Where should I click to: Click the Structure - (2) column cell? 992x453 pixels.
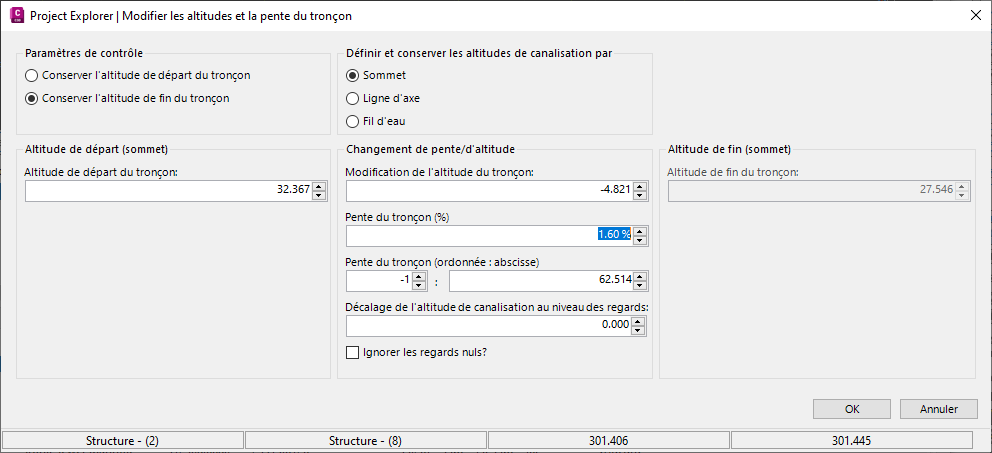(x=124, y=441)
